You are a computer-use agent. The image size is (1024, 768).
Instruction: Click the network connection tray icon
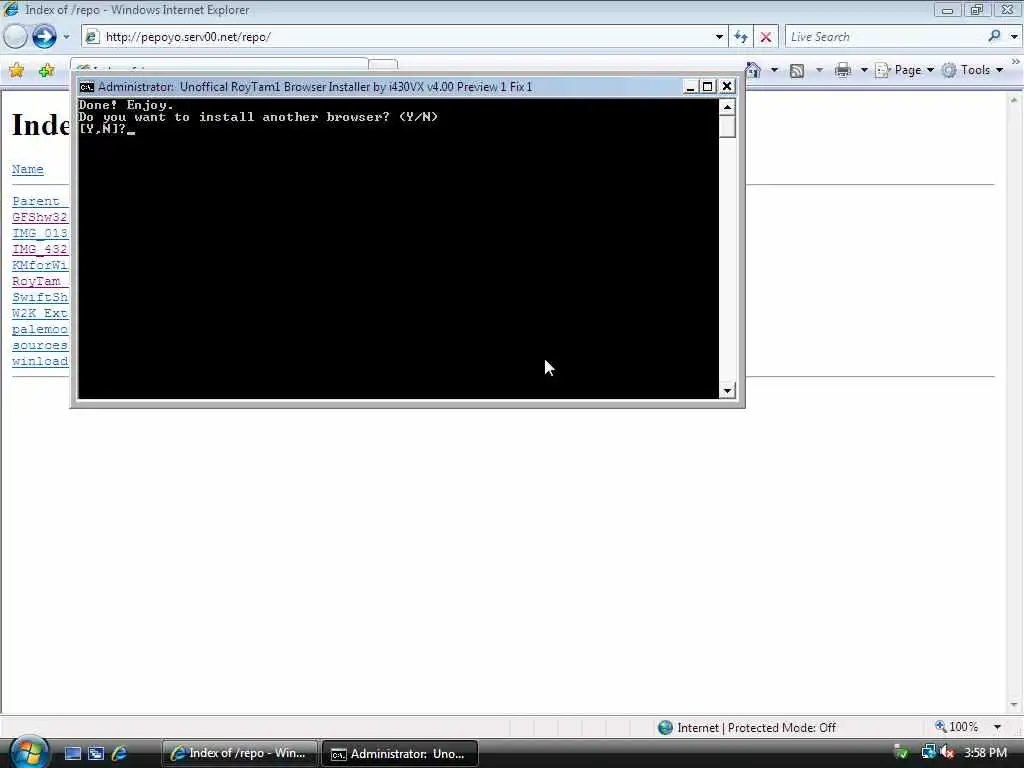[928, 752]
